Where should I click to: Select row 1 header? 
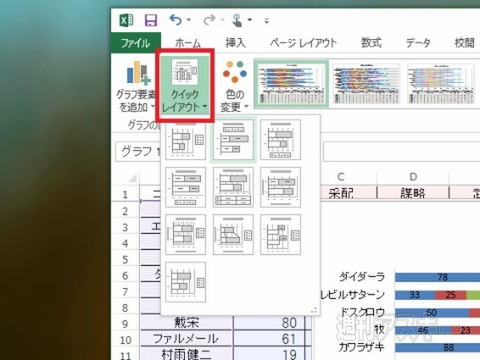[x=125, y=194]
